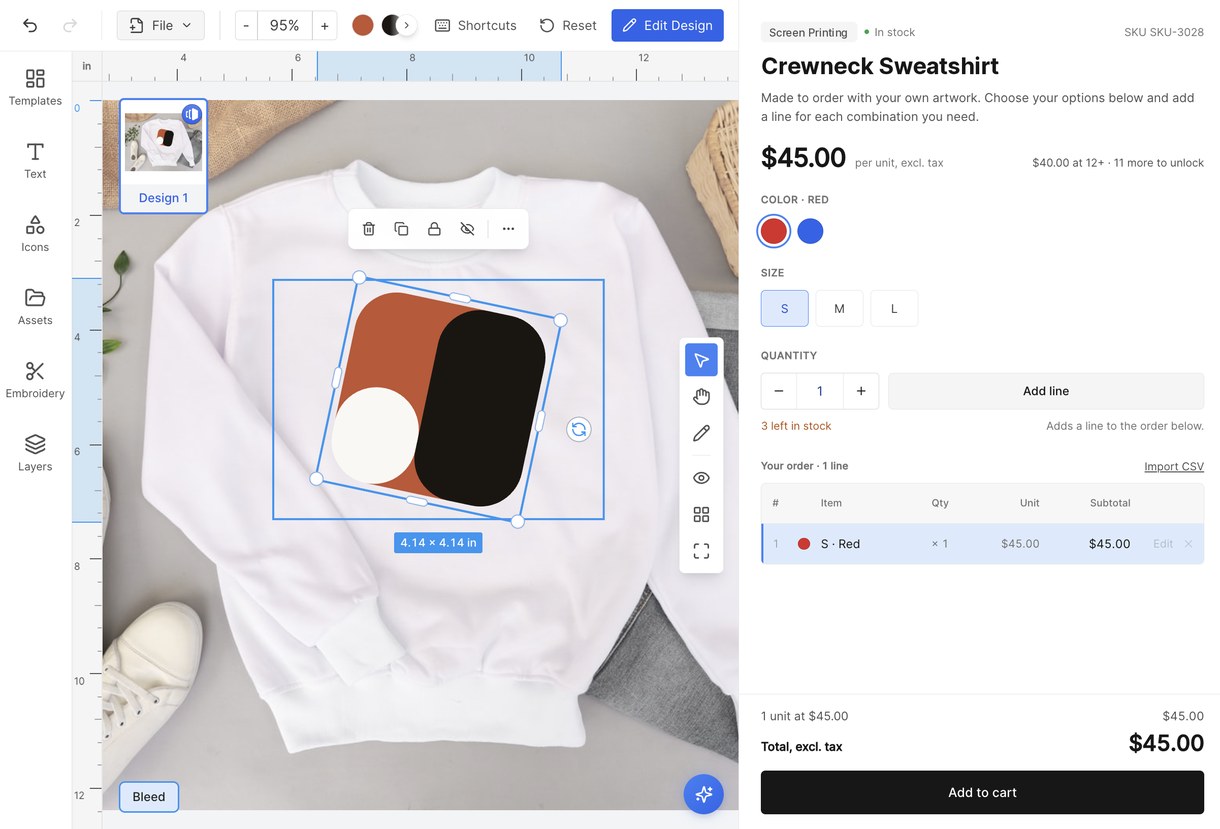Remove the S · Red order line
1220x829 pixels.
point(1189,544)
